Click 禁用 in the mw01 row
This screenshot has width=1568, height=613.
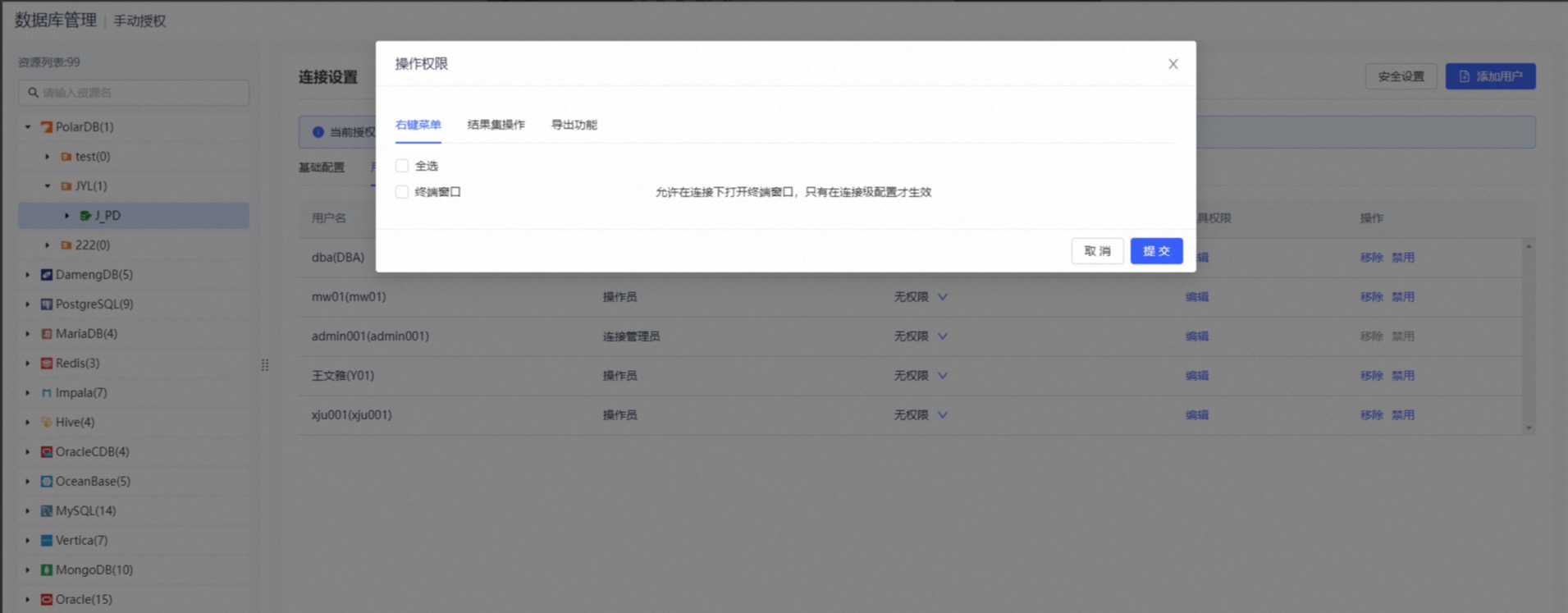click(1403, 297)
